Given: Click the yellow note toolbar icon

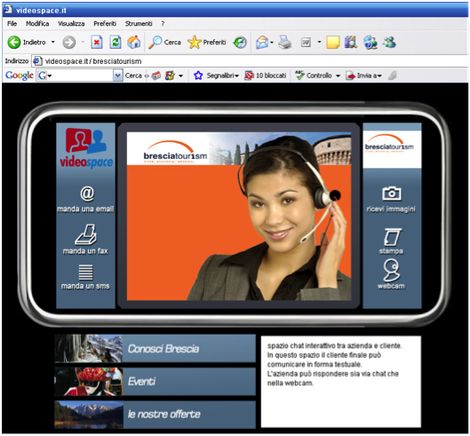Looking at the screenshot, I should coord(333,42).
